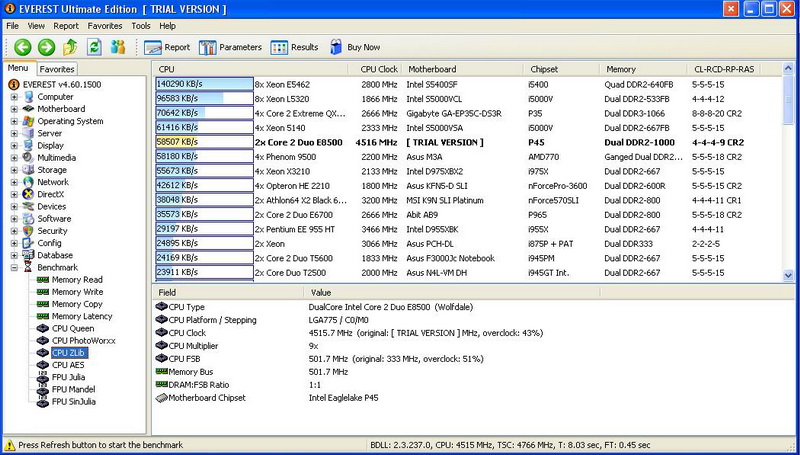Screen dimensions: 800x455
Task: Select the Storage tree icon
Action: click(x=28, y=170)
